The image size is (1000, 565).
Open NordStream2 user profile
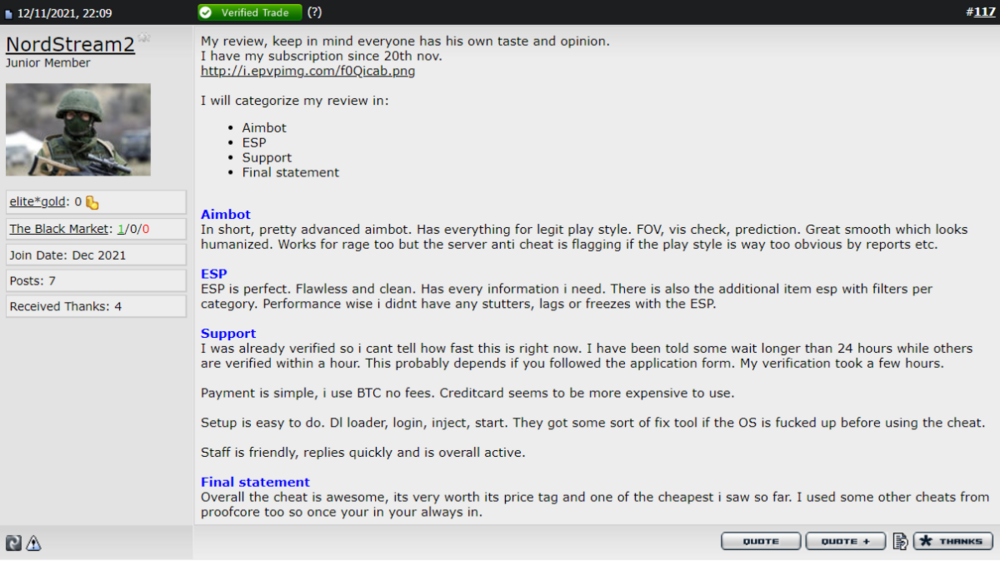(x=70, y=44)
